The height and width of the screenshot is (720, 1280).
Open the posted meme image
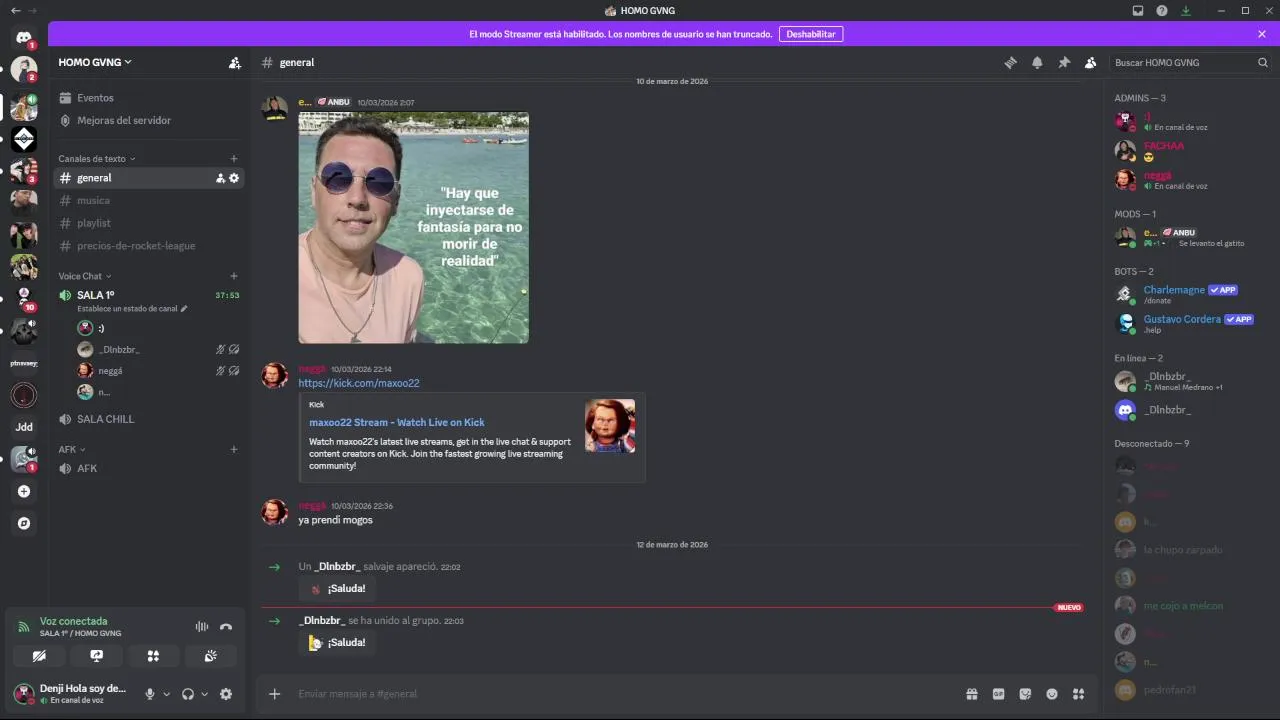point(413,227)
